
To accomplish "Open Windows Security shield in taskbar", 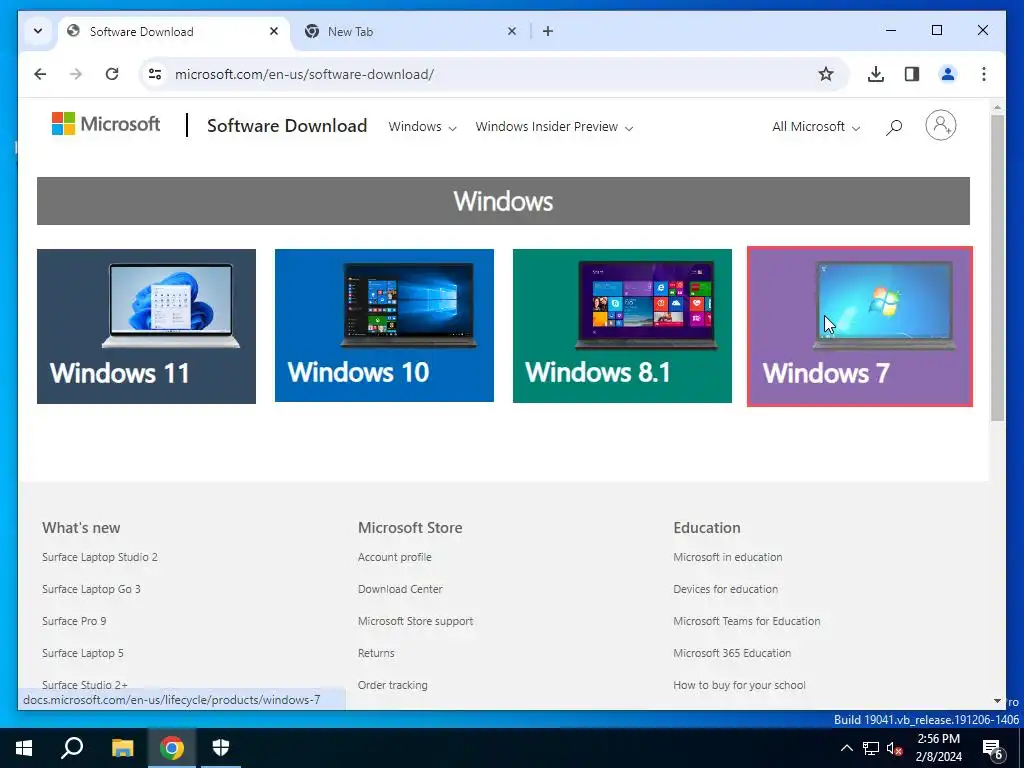I will 221,748.
